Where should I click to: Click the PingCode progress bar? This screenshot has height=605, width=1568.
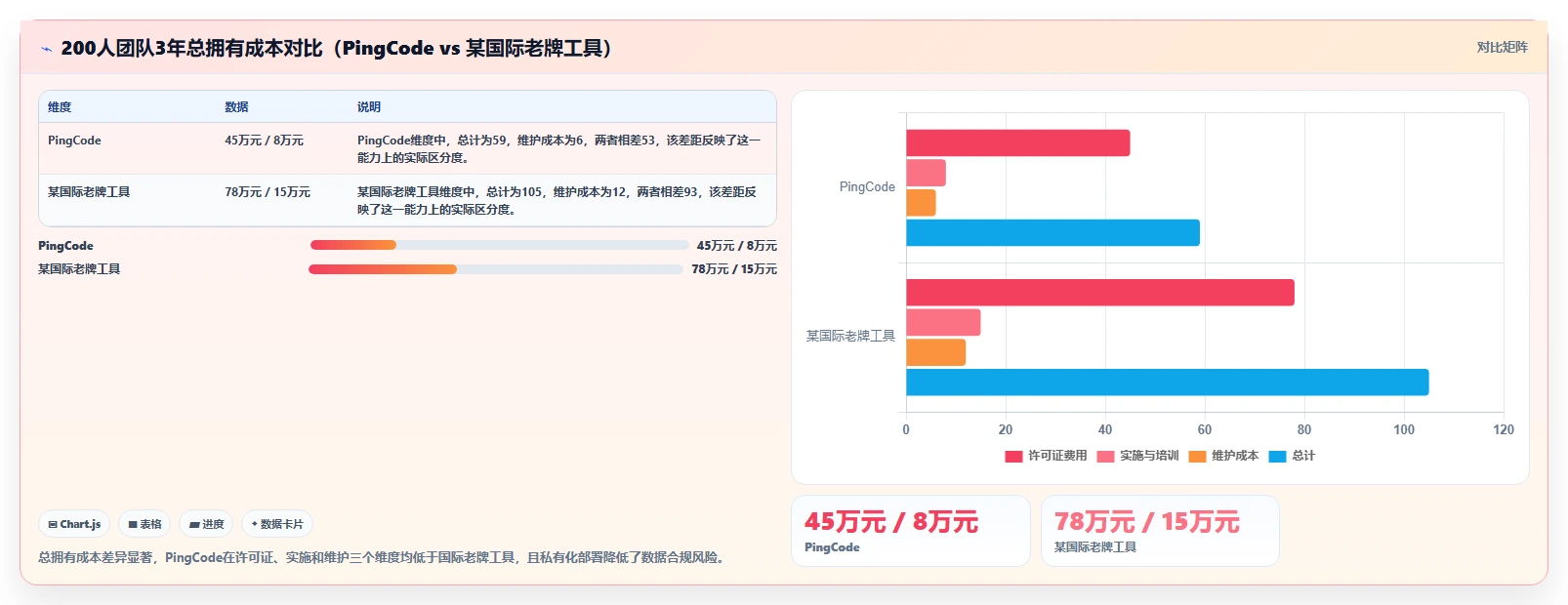coord(499,245)
